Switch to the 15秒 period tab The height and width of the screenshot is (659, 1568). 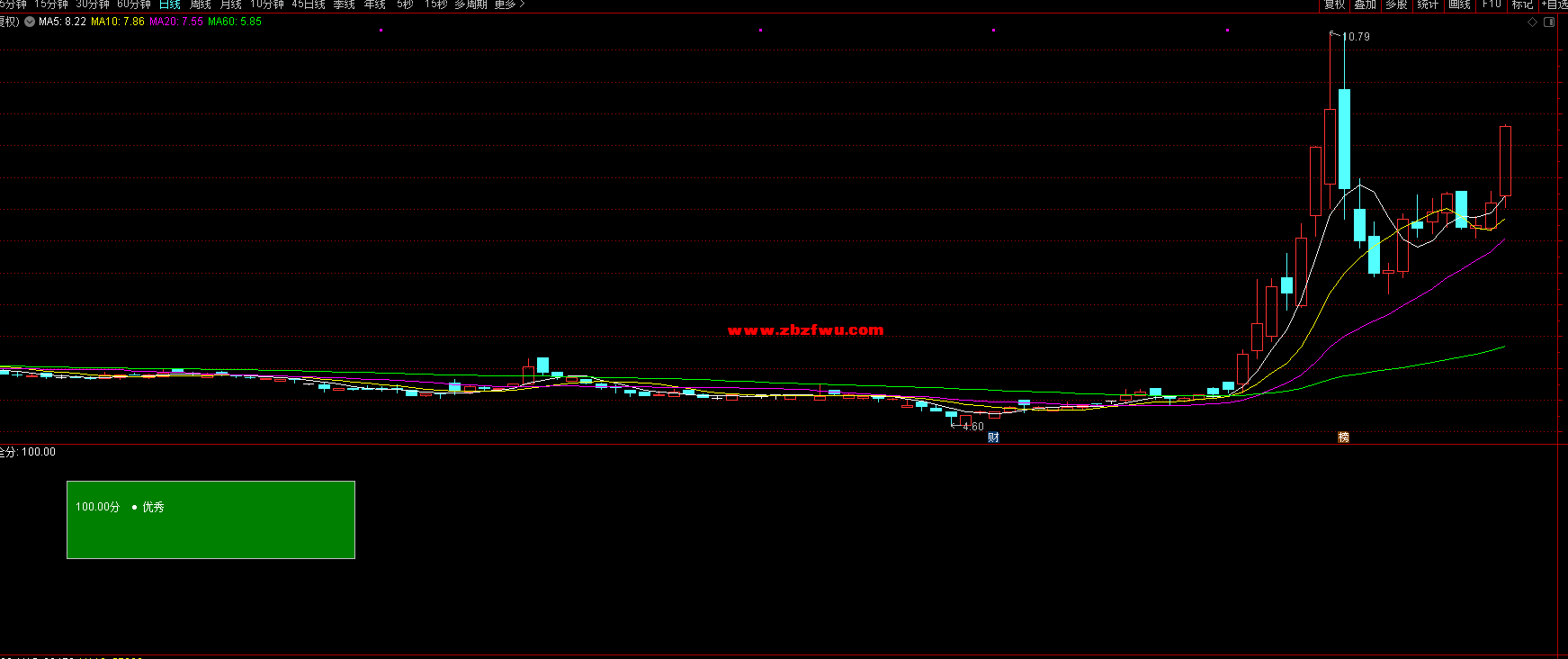click(436, 5)
